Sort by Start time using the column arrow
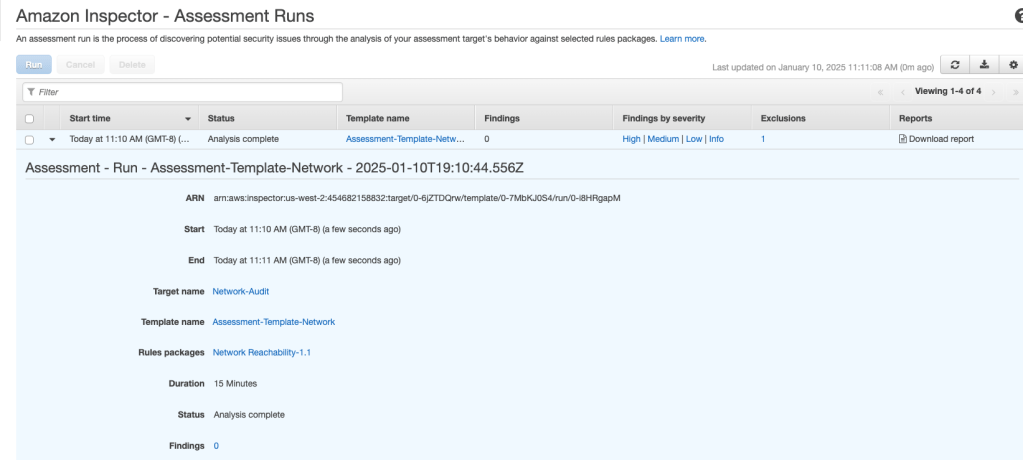 (x=187, y=118)
